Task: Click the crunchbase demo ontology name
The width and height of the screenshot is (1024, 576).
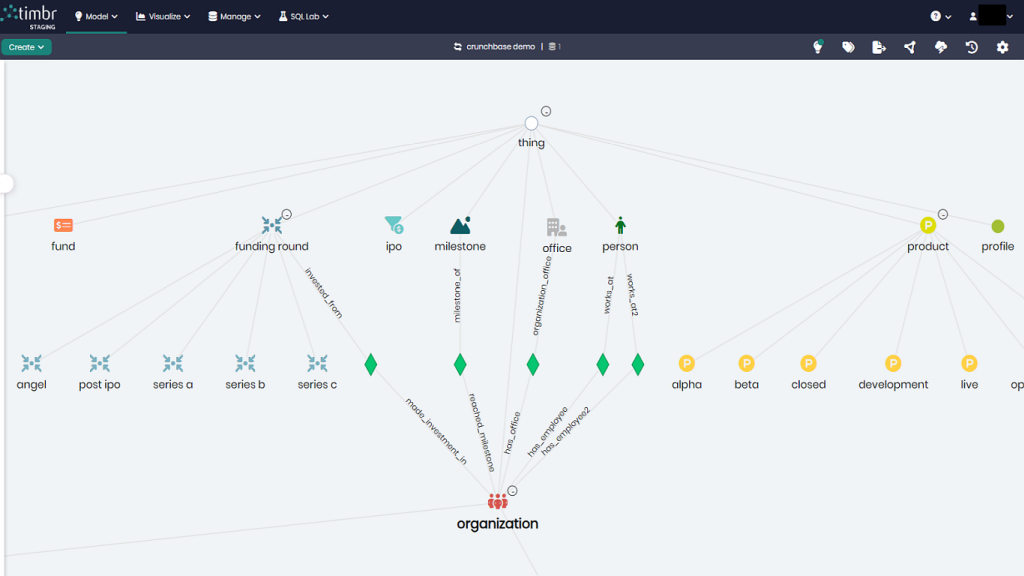Action: click(500, 47)
